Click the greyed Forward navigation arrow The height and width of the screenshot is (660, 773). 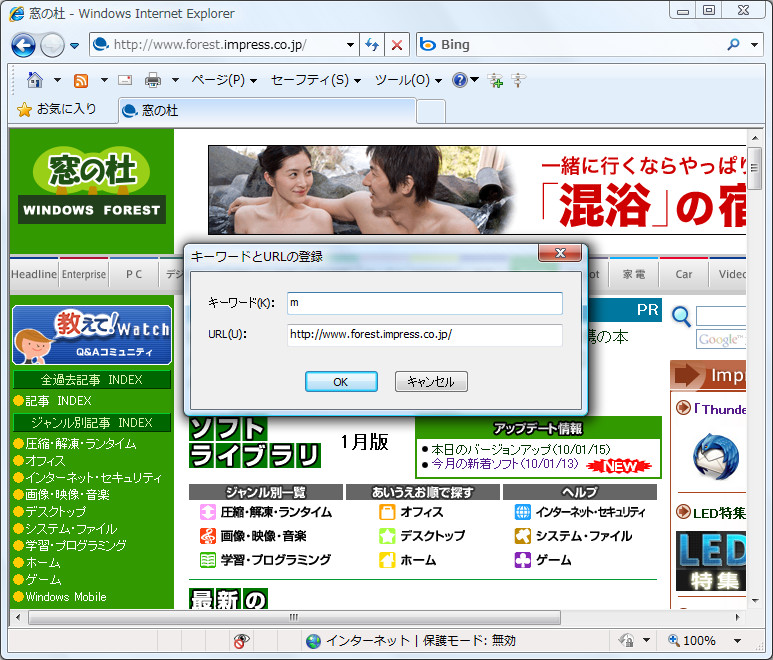[52, 45]
